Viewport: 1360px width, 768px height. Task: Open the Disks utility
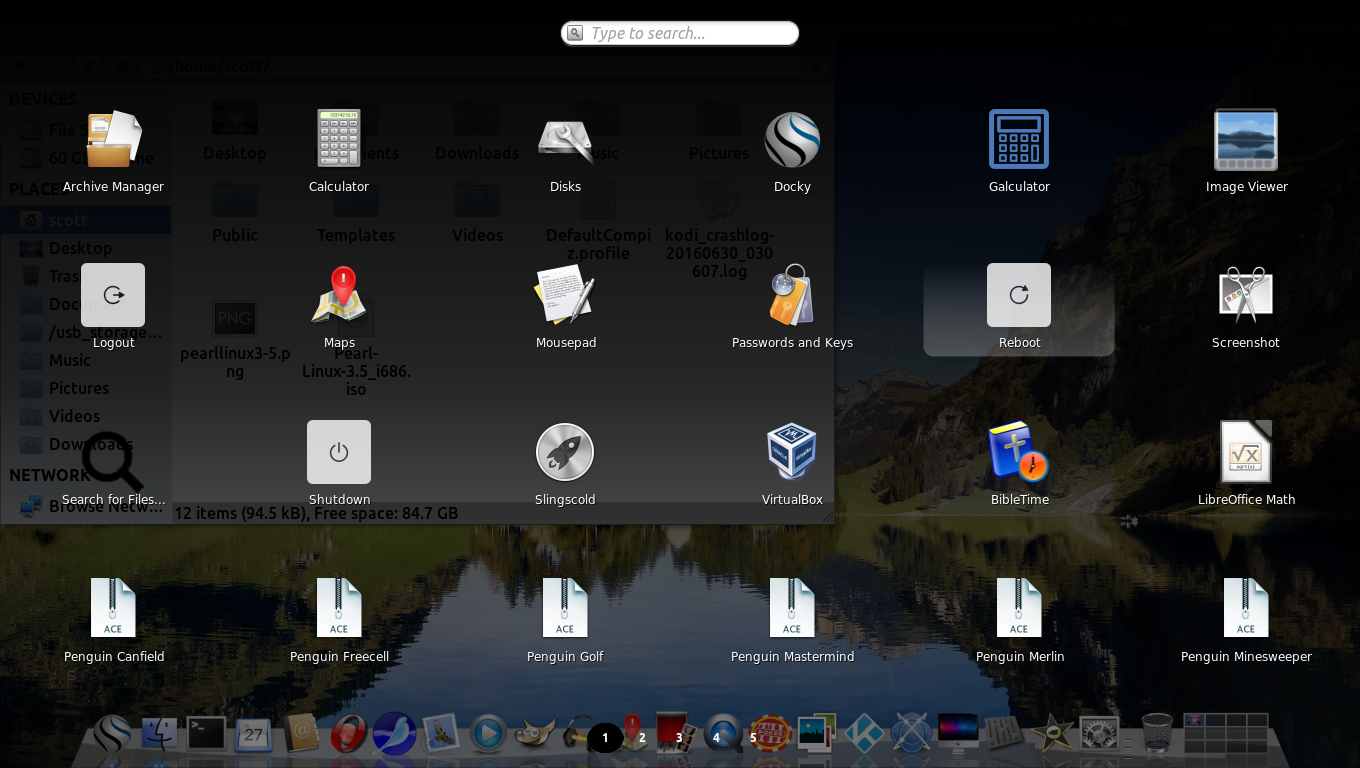565,139
